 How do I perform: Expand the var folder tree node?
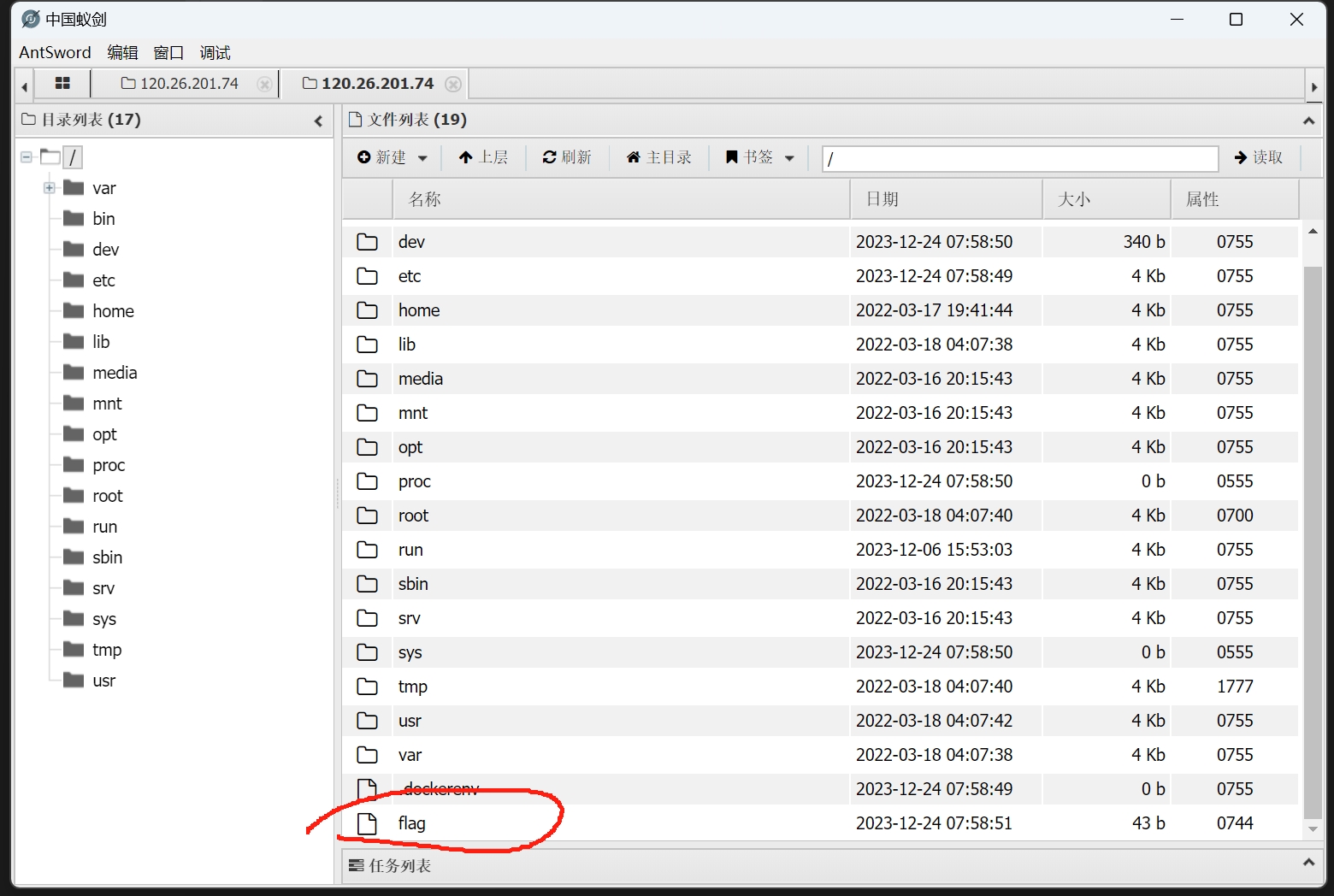point(50,188)
